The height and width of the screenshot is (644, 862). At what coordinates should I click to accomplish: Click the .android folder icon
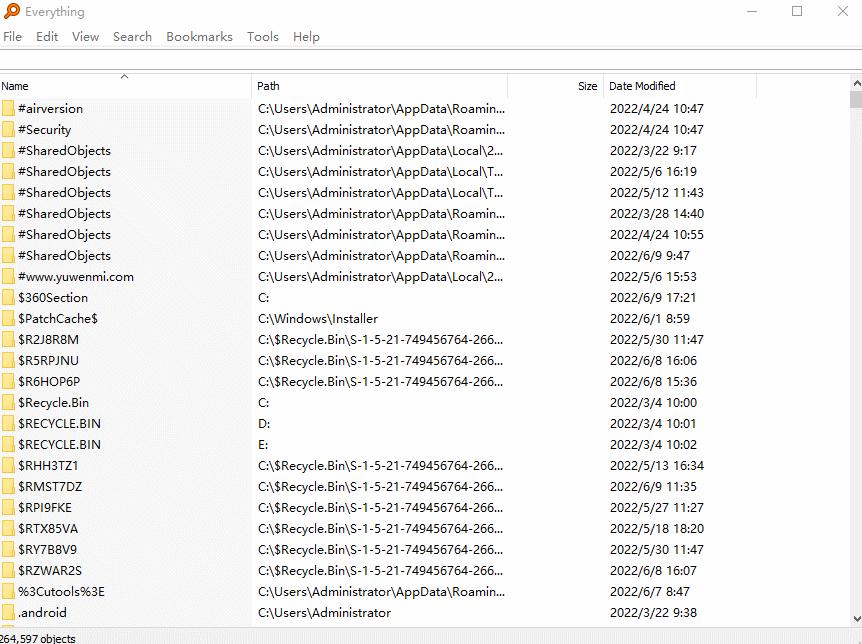[8, 612]
